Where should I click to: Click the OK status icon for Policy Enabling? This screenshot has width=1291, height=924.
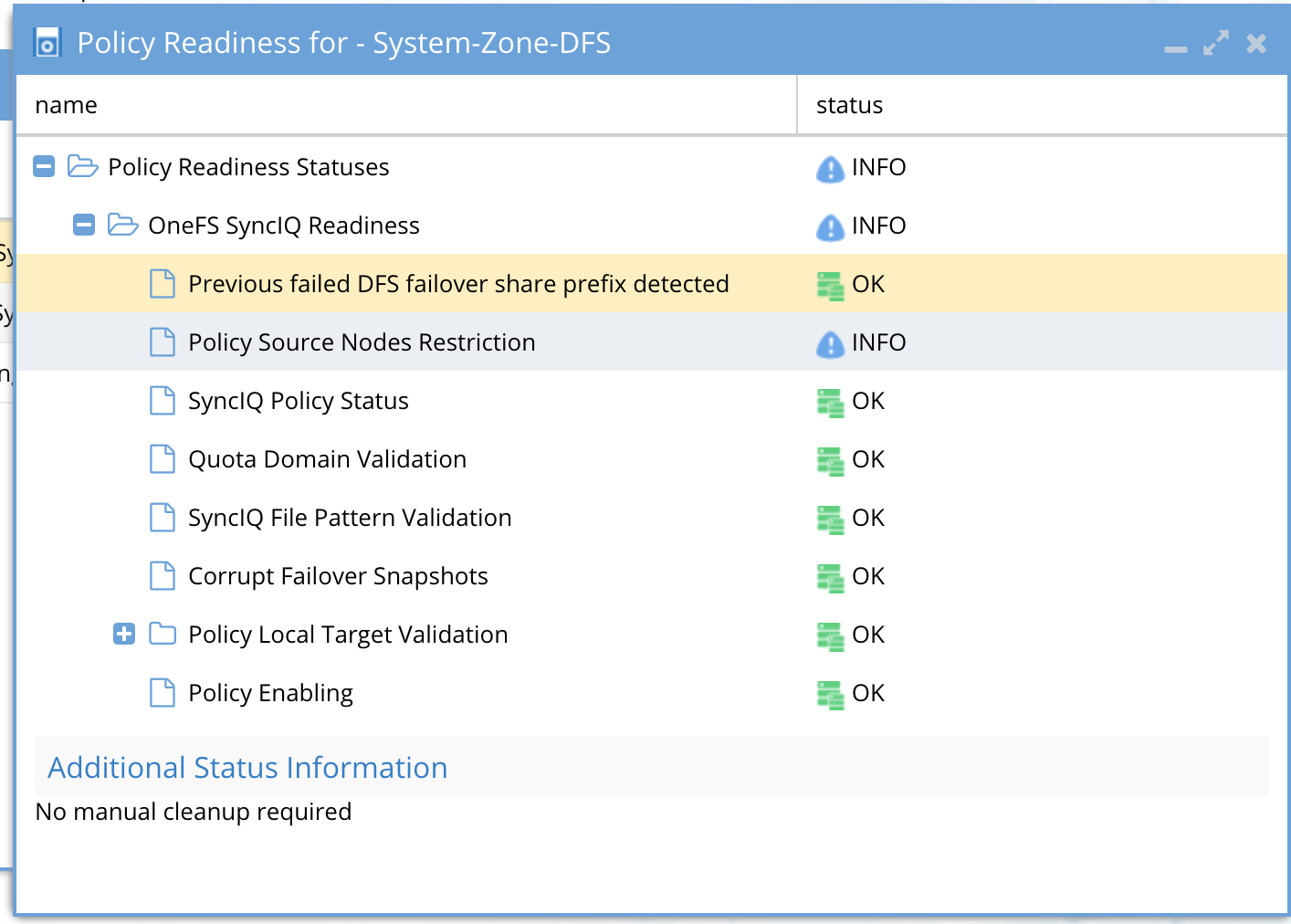[x=830, y=694]
